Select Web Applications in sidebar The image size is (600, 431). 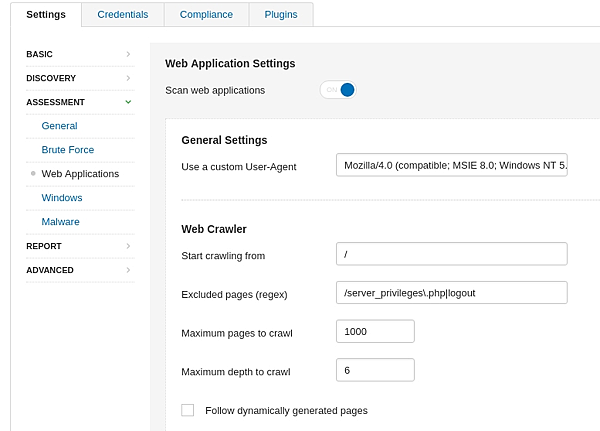pyautogui.click(x=80, y=174)
